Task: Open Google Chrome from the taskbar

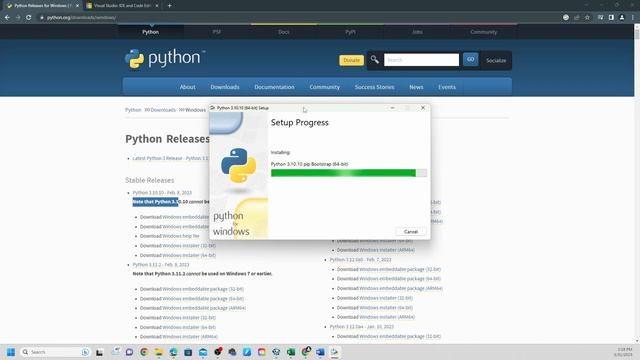Action: tap(144, 352)
